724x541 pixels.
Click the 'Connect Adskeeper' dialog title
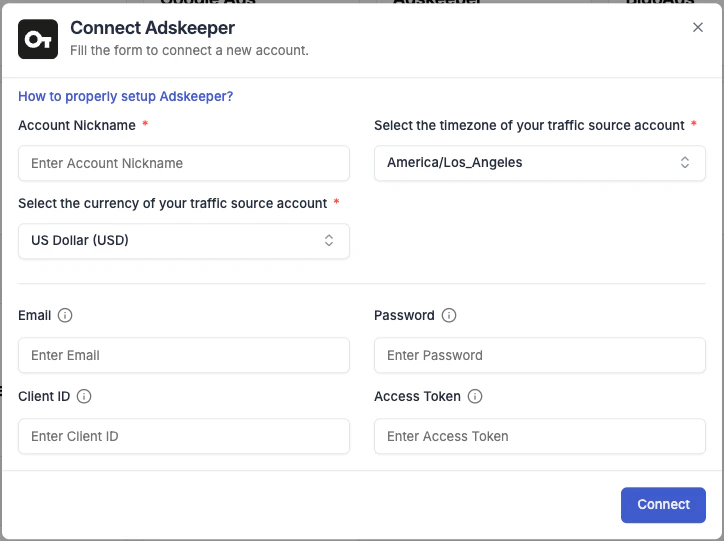point(152,28)
